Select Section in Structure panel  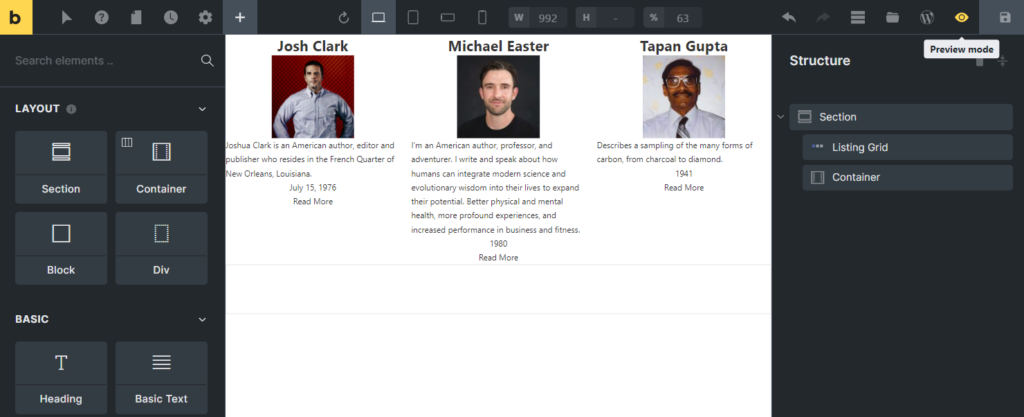[901, 117]
